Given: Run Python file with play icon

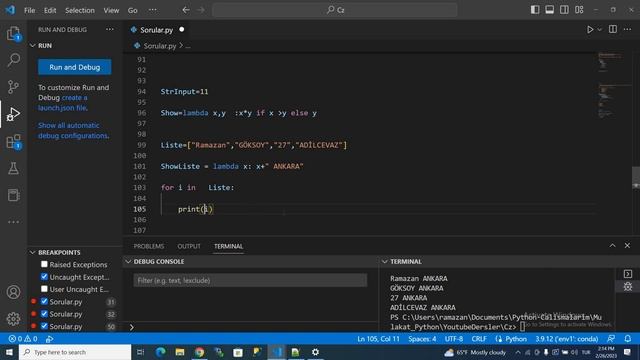Looking at the screenshot, I should click(590, 29).
